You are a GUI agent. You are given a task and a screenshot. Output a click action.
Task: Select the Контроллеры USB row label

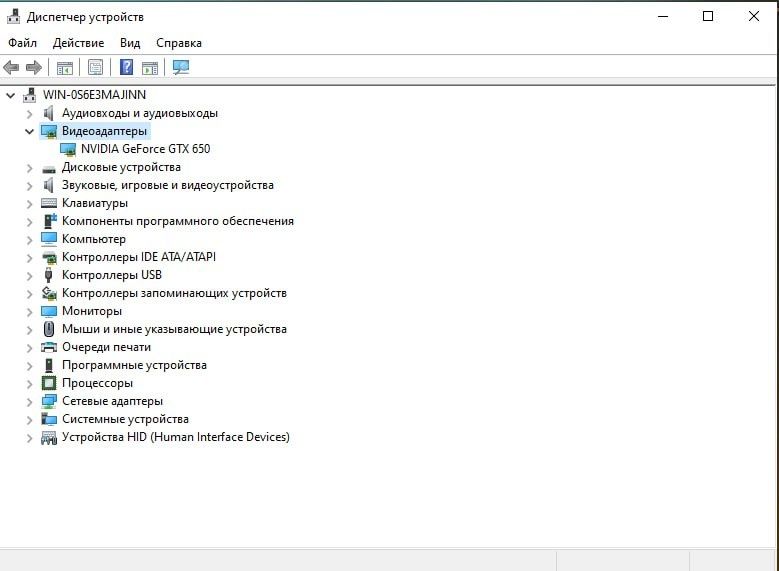click(112, 275)
